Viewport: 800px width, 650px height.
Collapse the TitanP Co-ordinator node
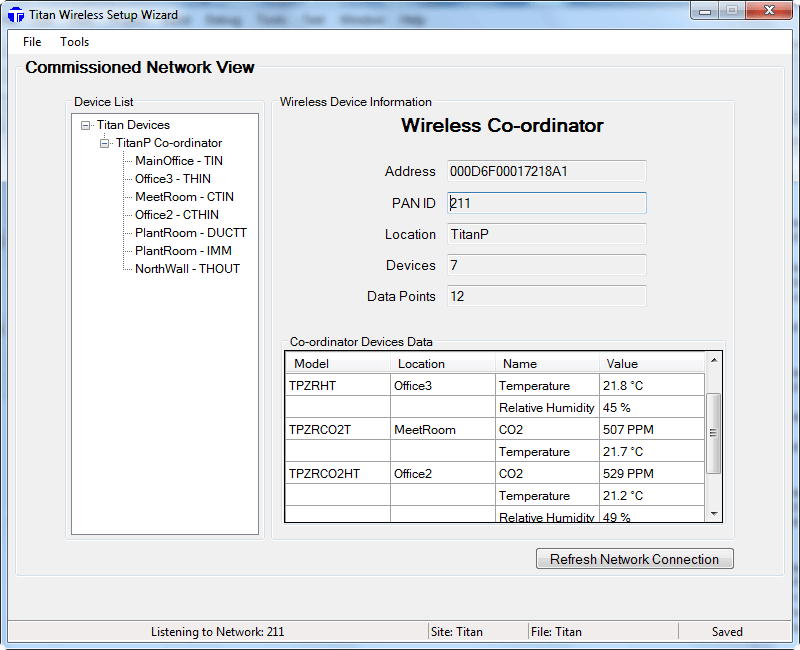coord(104,143)
